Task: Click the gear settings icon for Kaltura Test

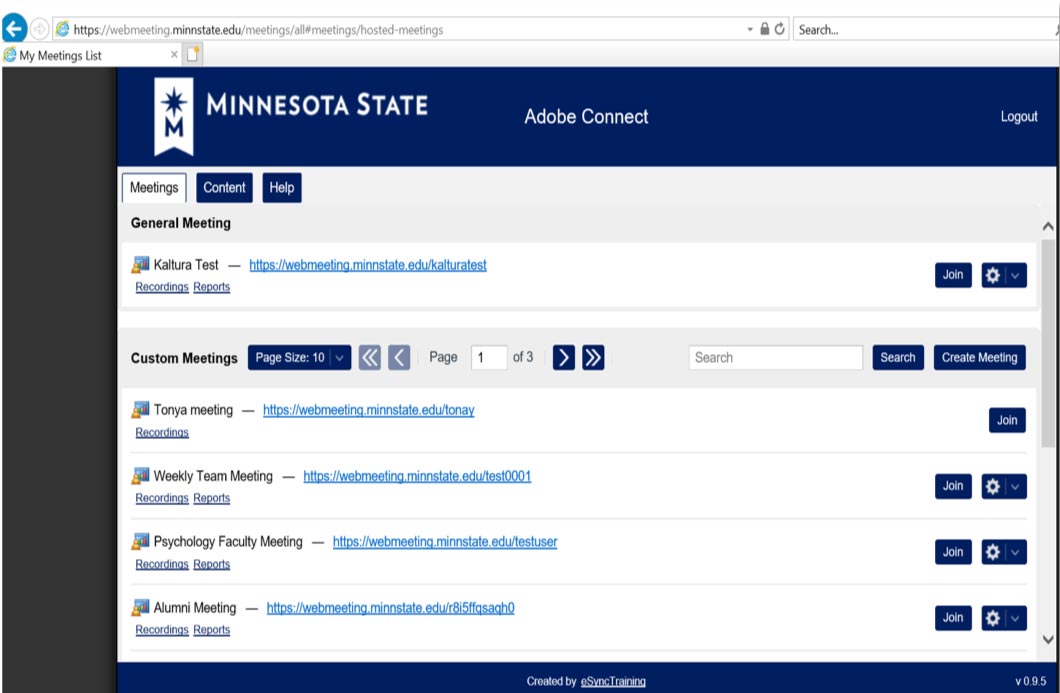Action: [x=992, y=274]
